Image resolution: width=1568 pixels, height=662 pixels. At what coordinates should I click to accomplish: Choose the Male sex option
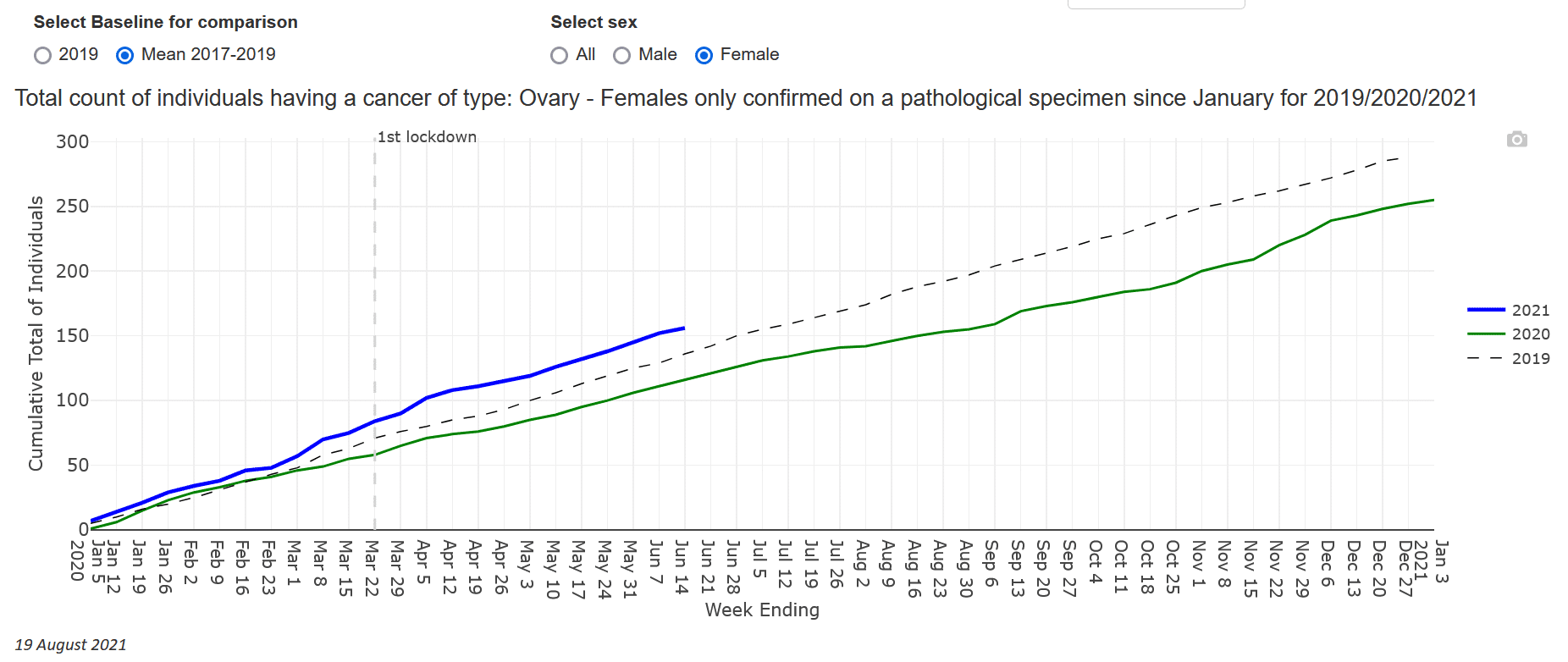(x=621, y=56)
